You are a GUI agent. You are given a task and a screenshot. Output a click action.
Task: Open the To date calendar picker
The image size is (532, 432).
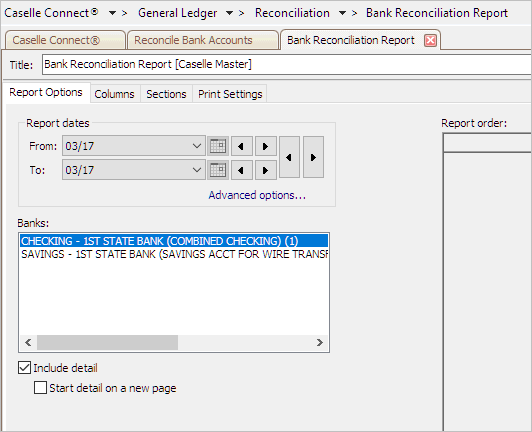point(218,170)
